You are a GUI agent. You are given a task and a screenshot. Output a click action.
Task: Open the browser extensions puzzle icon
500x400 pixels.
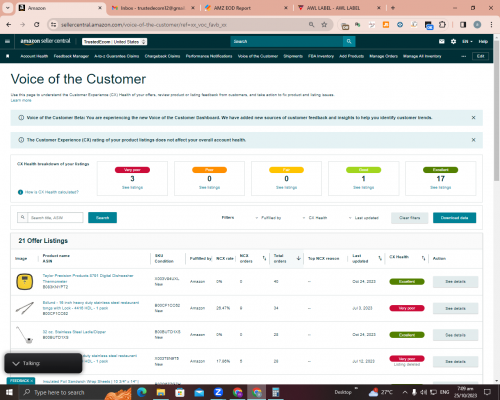pos(442,25)
